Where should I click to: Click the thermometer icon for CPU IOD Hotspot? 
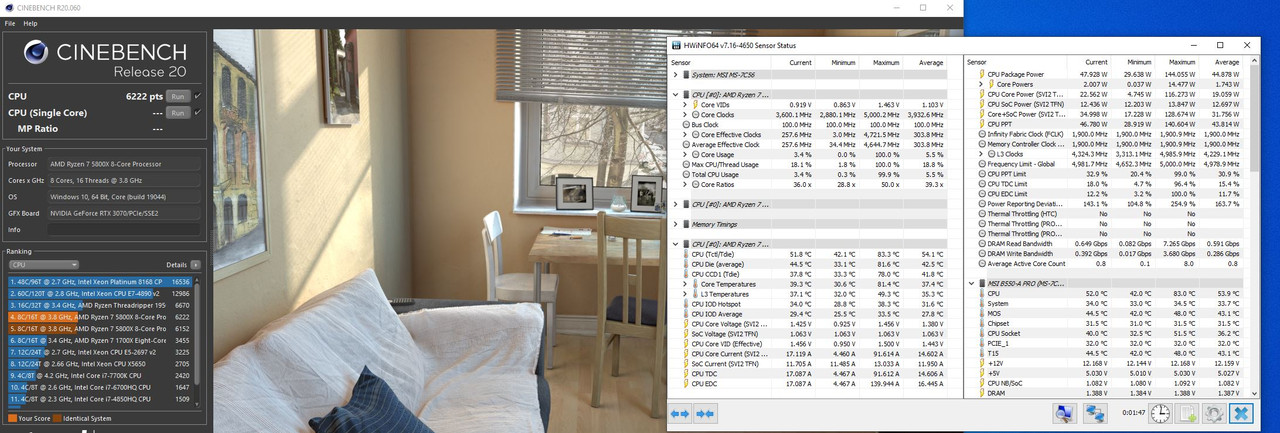click(x=684, y=304)
